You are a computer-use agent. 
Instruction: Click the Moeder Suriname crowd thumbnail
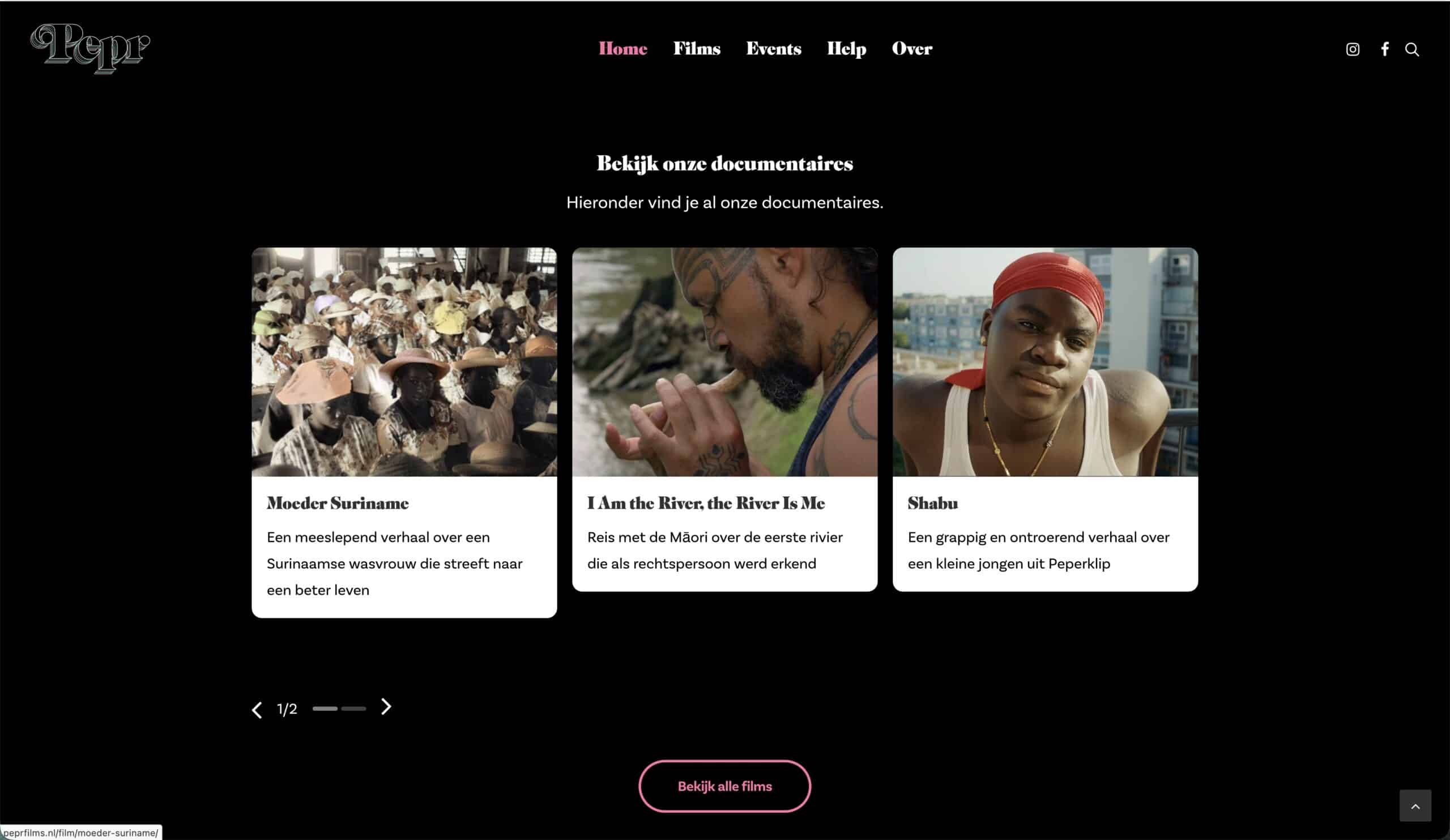click(404, 362)
